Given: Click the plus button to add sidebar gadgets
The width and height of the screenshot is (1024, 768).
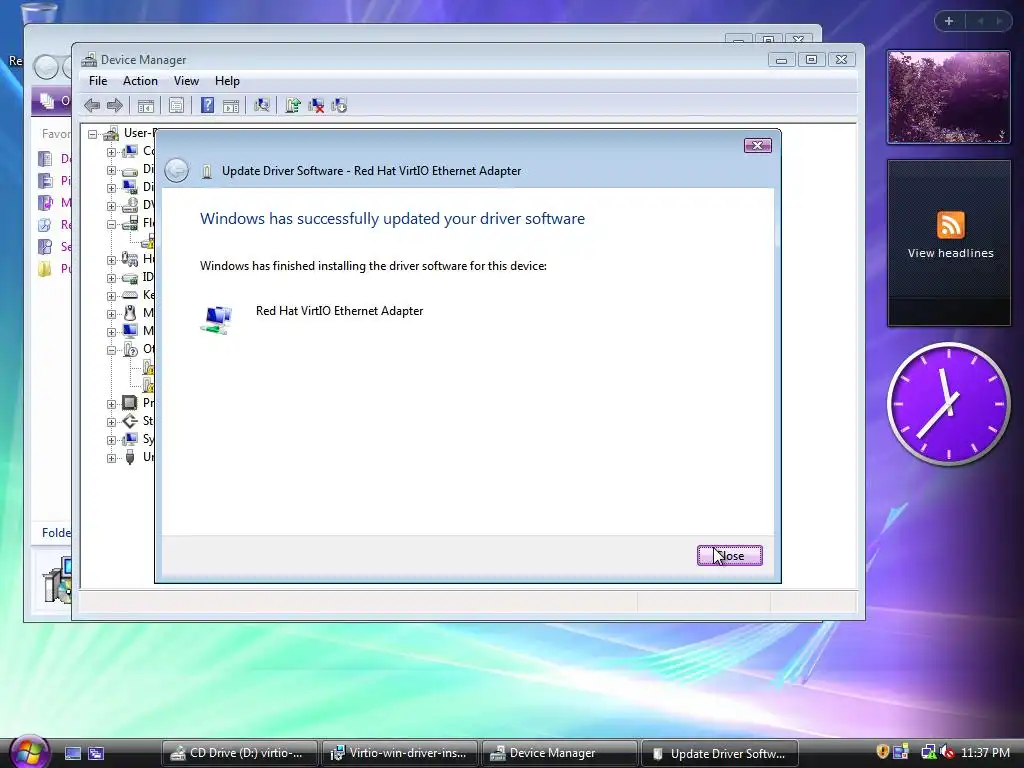Looking at the screenshot, I should coord(949,21).
